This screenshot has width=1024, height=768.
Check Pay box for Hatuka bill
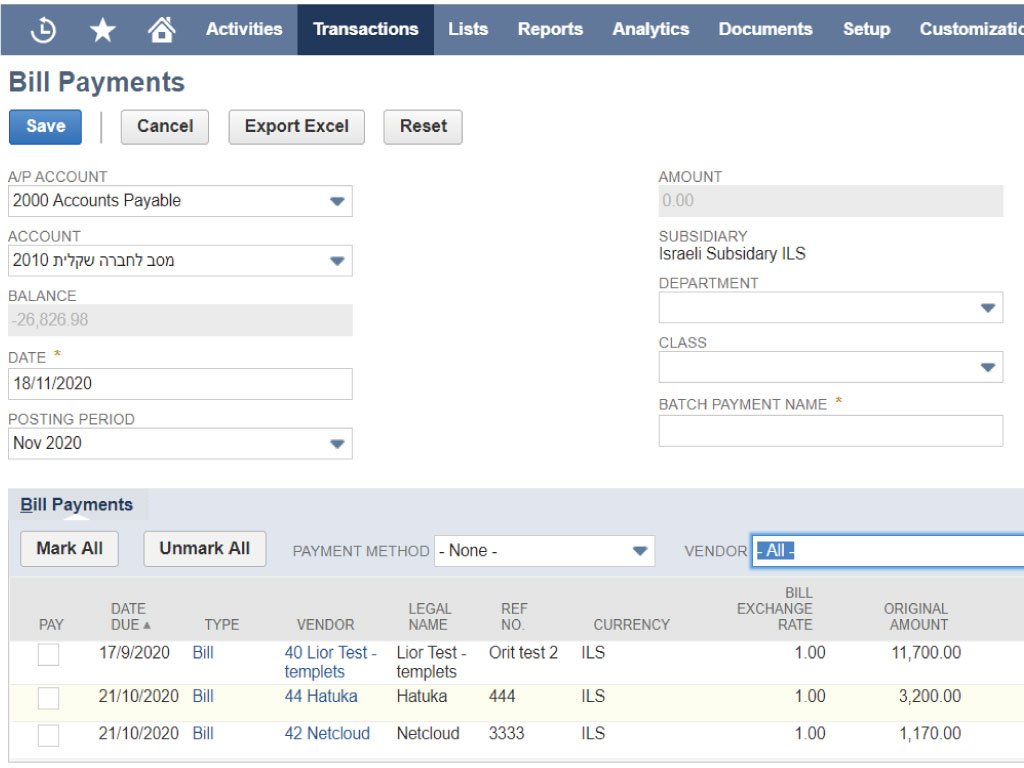48,698
